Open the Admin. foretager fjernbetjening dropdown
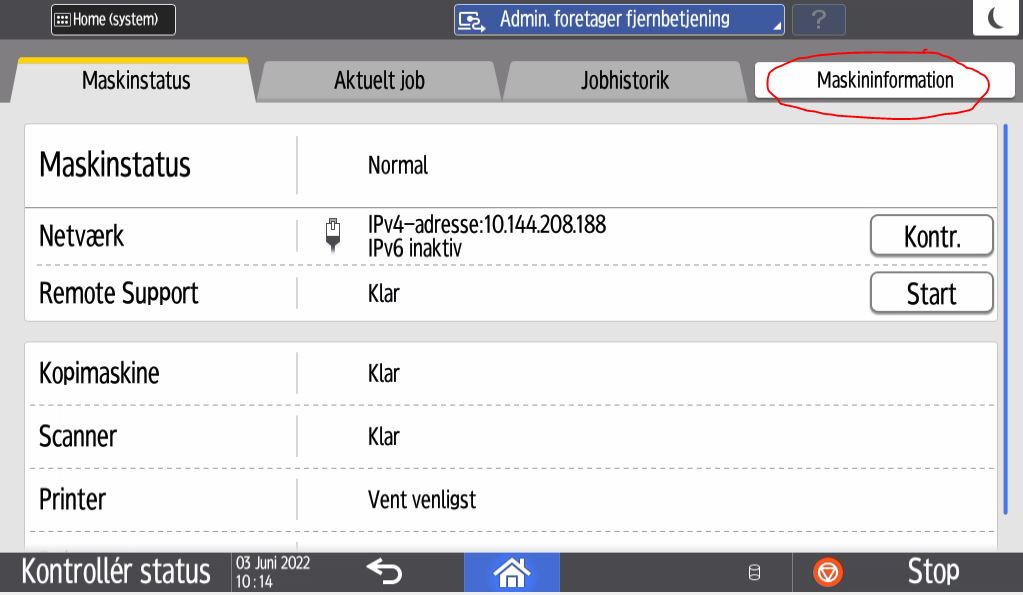 tap(619, 19)
